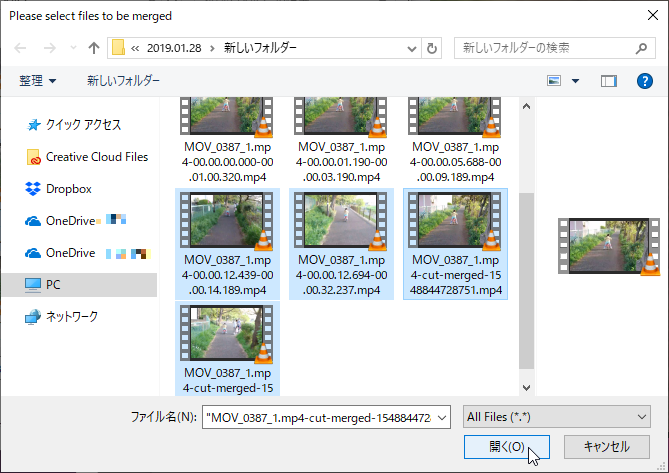The height and width of the screenshot is (473, 669).
Task: Refresh the folder view
Action: point(432,48)
